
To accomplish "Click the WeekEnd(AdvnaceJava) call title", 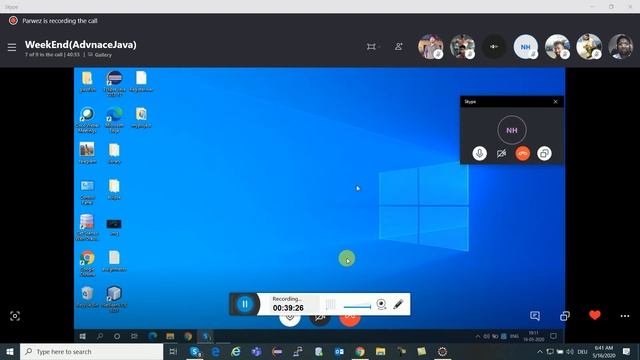I will coord(81,44).
